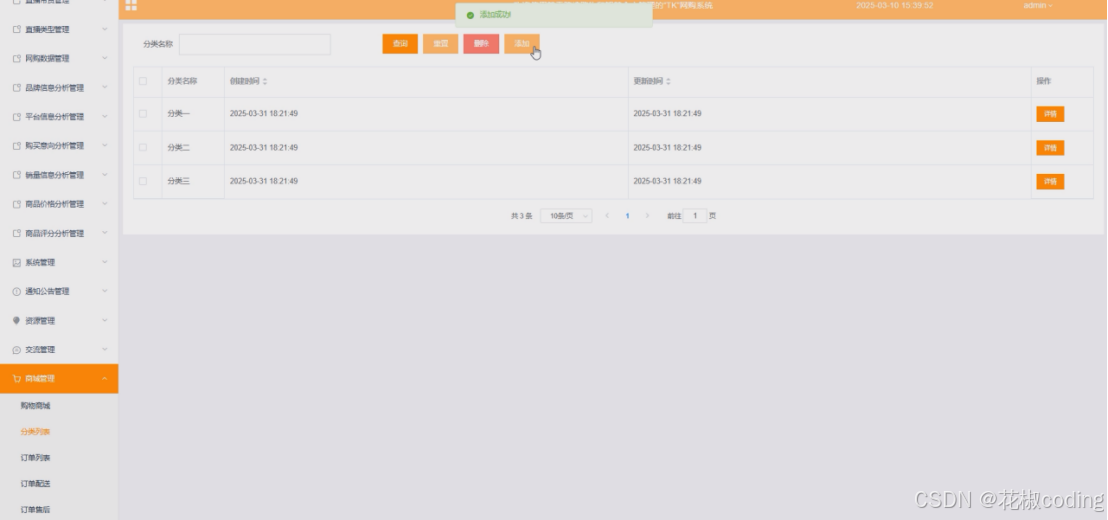Expand the 网购数据管理 chevron
Viewport: 1108px width, 520px height.
[105, 59]
